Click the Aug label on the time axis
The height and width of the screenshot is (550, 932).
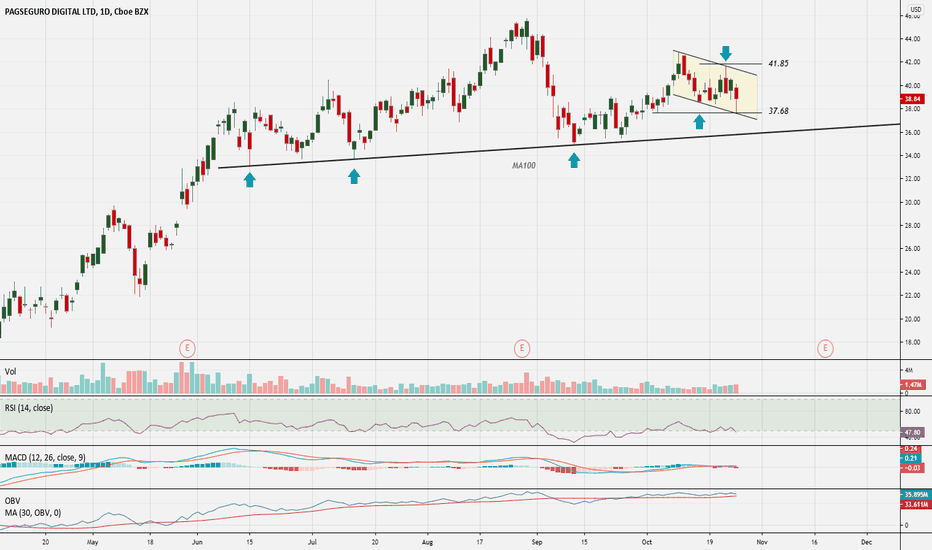click(427, 542)
